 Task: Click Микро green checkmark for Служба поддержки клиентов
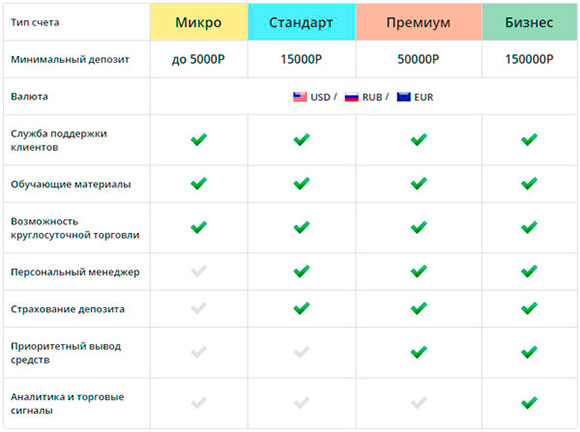coord(199,139)
